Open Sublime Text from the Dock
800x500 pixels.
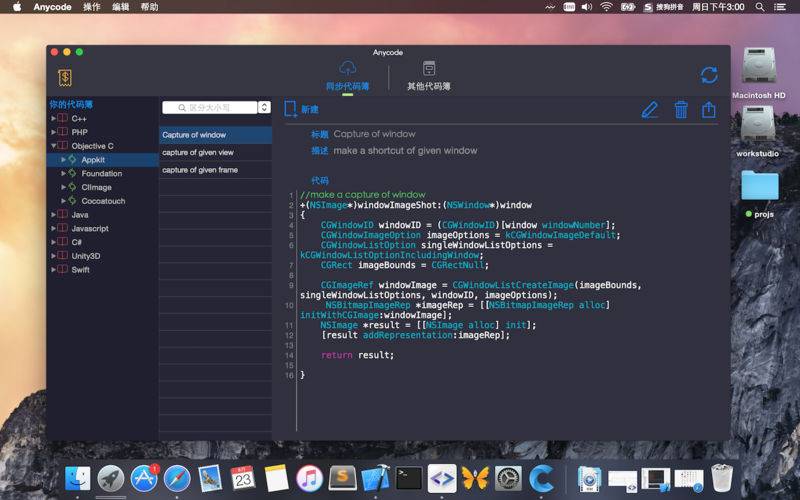pyautogui.click(x=342, y=479)
